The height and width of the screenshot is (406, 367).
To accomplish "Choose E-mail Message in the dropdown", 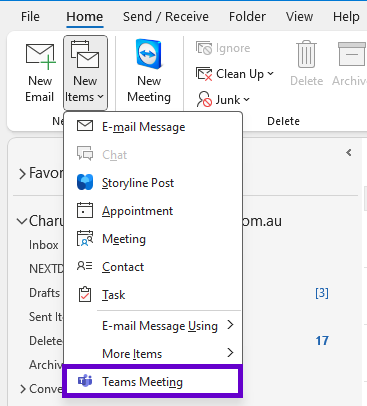I will 152,127.
